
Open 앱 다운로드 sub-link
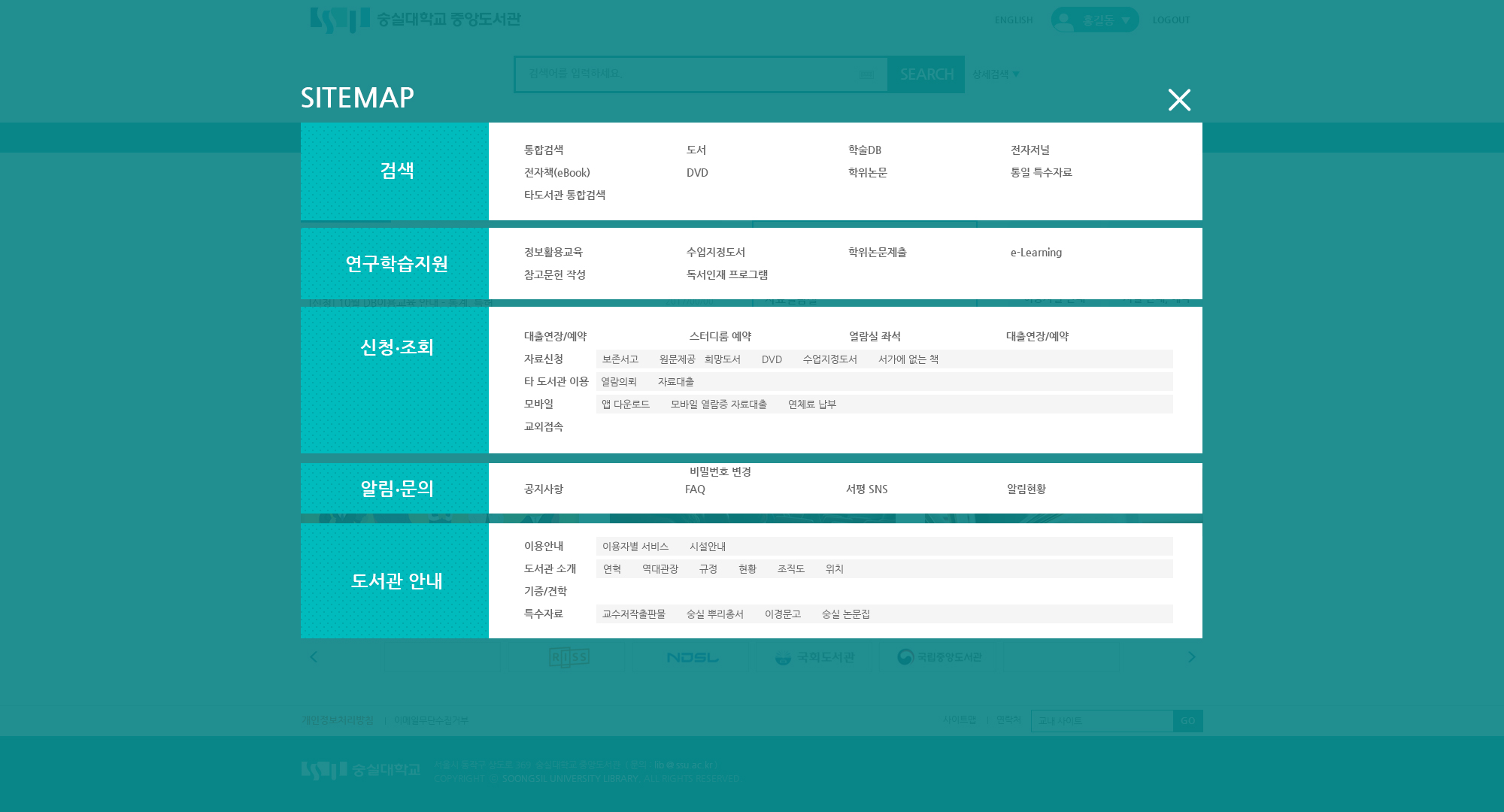(x=626, y=404)
